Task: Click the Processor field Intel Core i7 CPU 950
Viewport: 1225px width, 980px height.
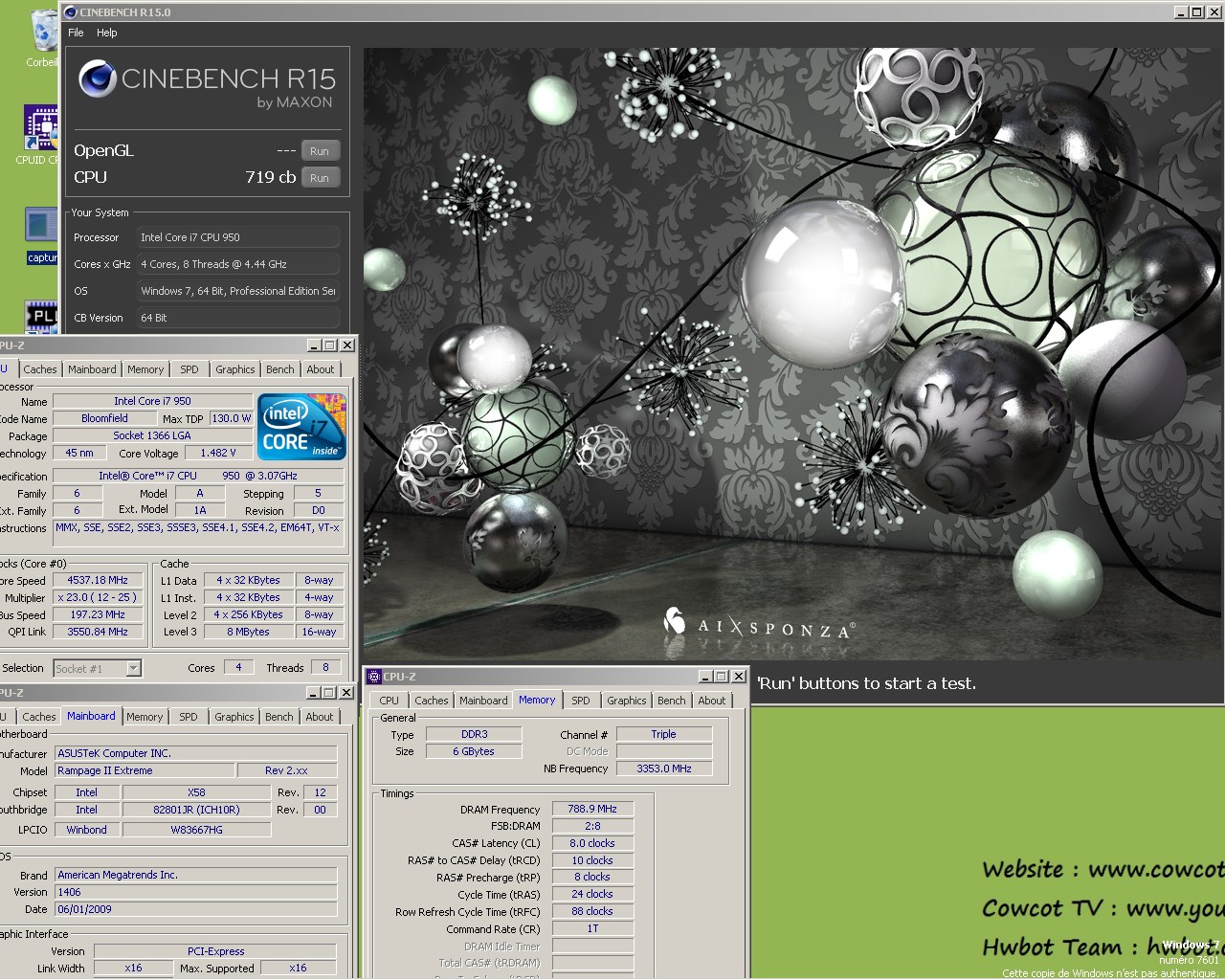Action: click(238, 237)
